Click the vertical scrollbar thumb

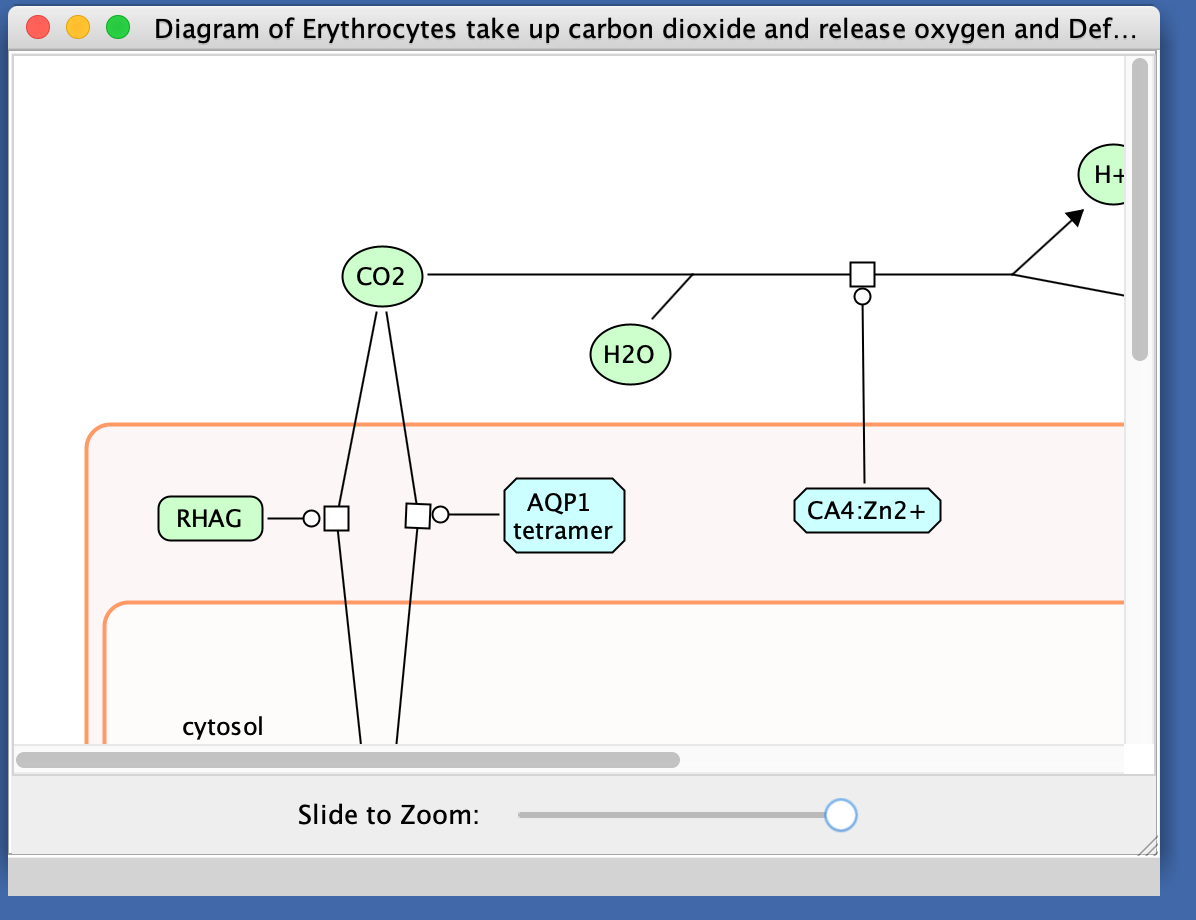[x=1140, y=210]
